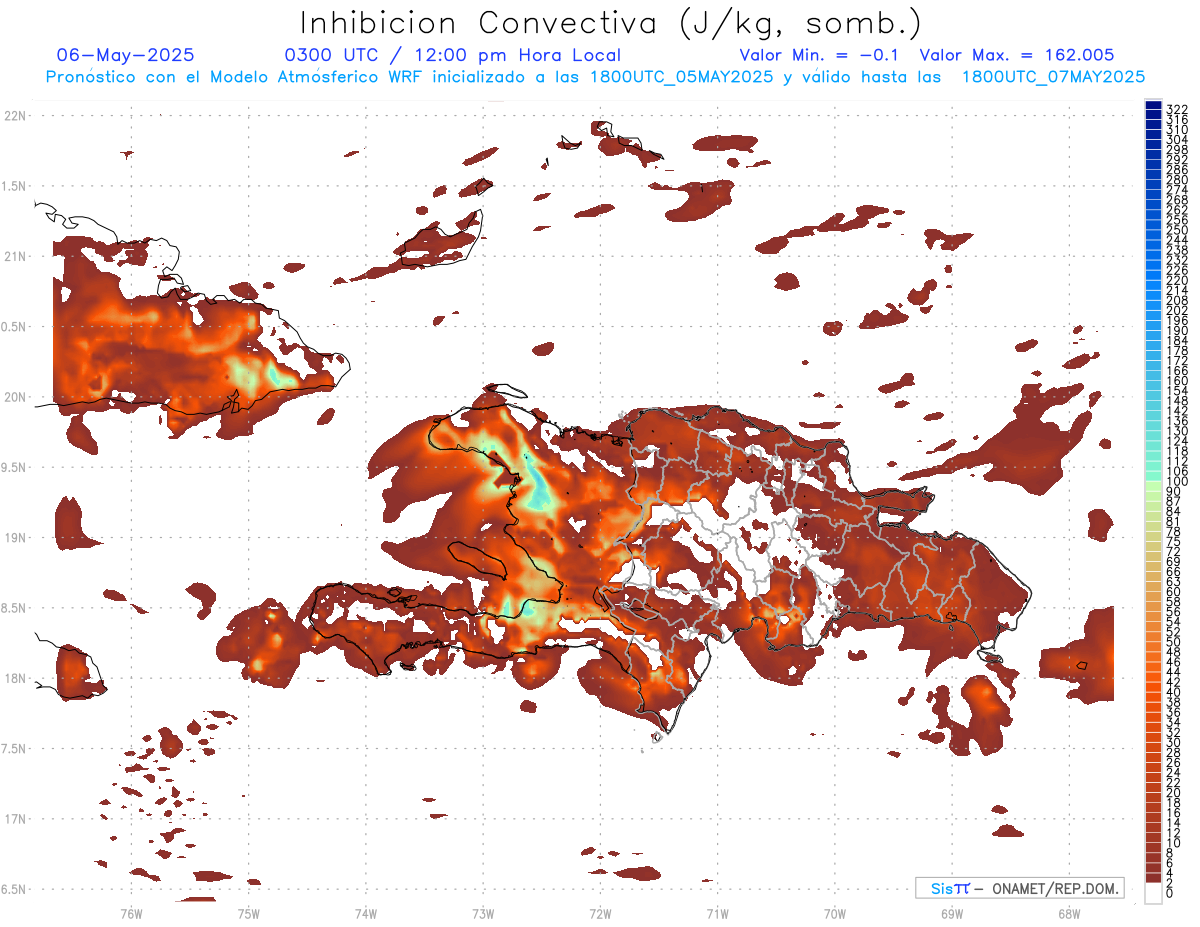Click the '75W' longitude label
Viewport: 1200px width, 927px height.
(x=249, y=912)
